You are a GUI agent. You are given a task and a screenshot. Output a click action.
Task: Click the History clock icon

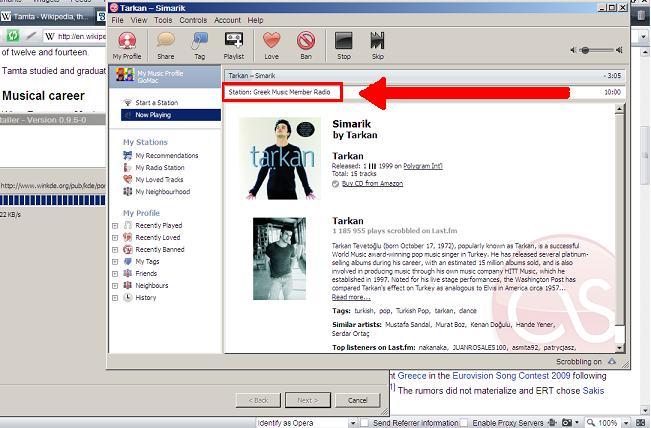(x=128, y=297)
